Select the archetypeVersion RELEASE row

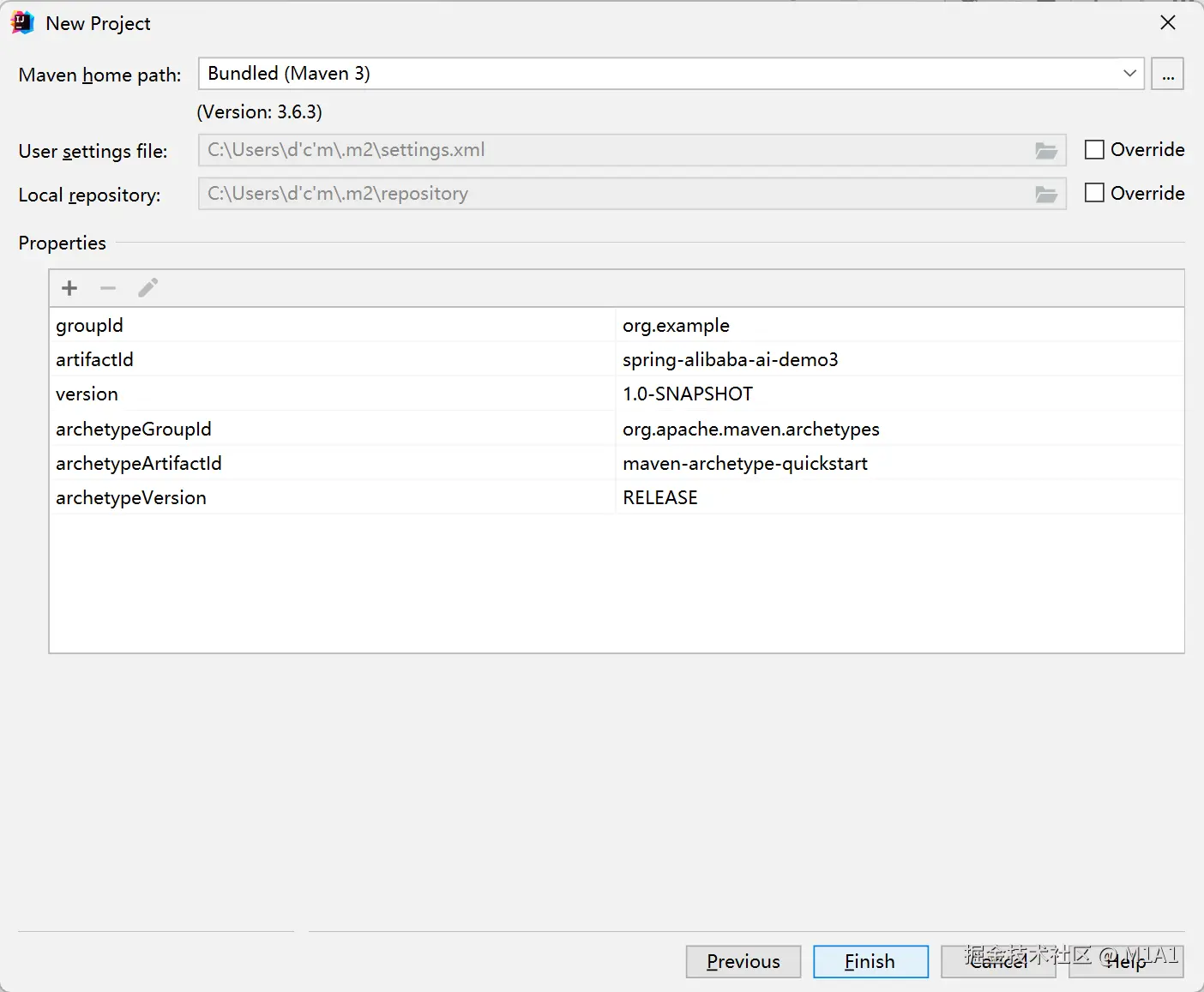click(617, 497)
